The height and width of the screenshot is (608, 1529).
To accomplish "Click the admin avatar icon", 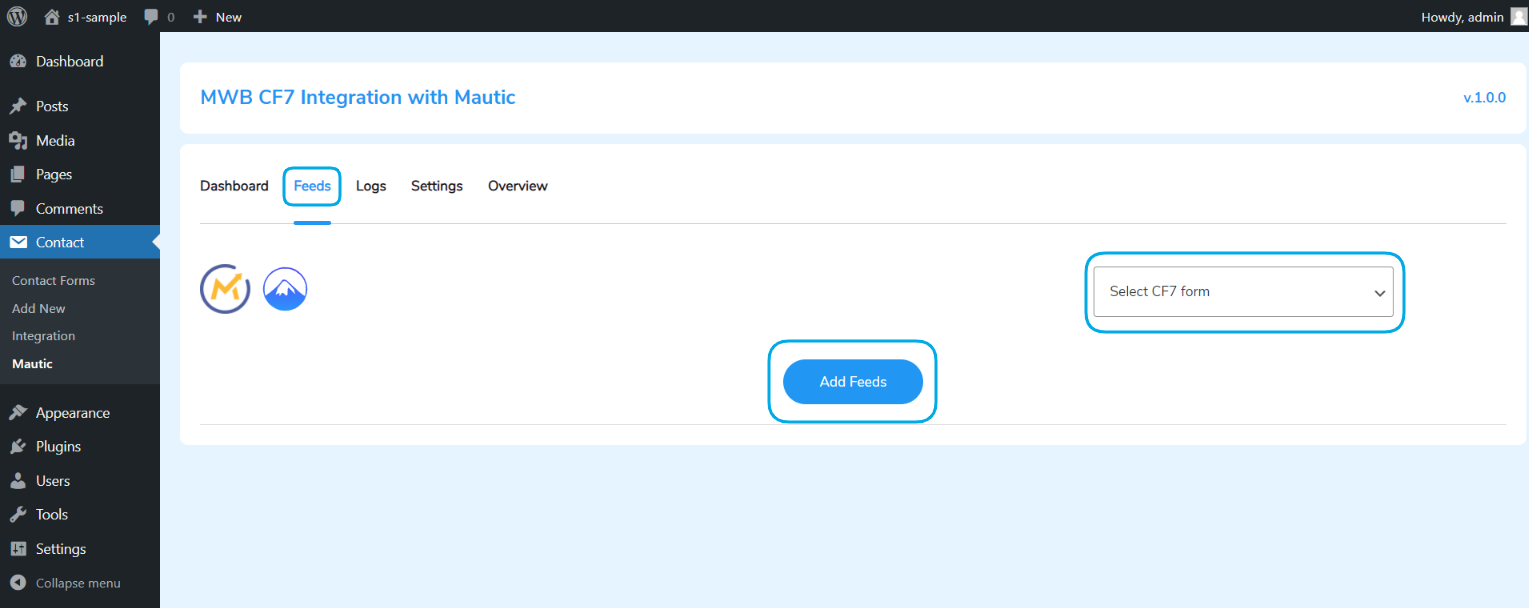I will pyautogui.click(x=1518, y=16).
